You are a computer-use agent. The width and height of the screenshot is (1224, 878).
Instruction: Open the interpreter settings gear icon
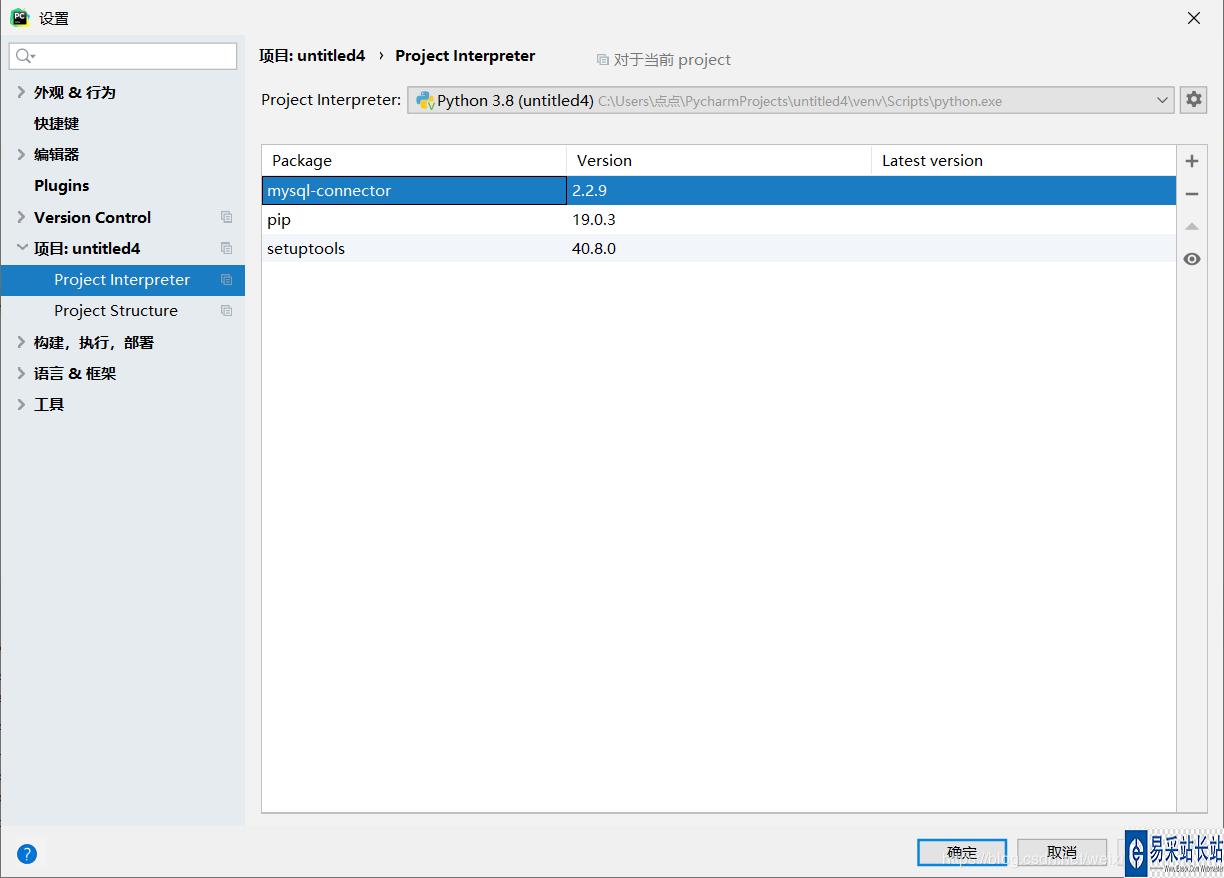pos(1193,100)
